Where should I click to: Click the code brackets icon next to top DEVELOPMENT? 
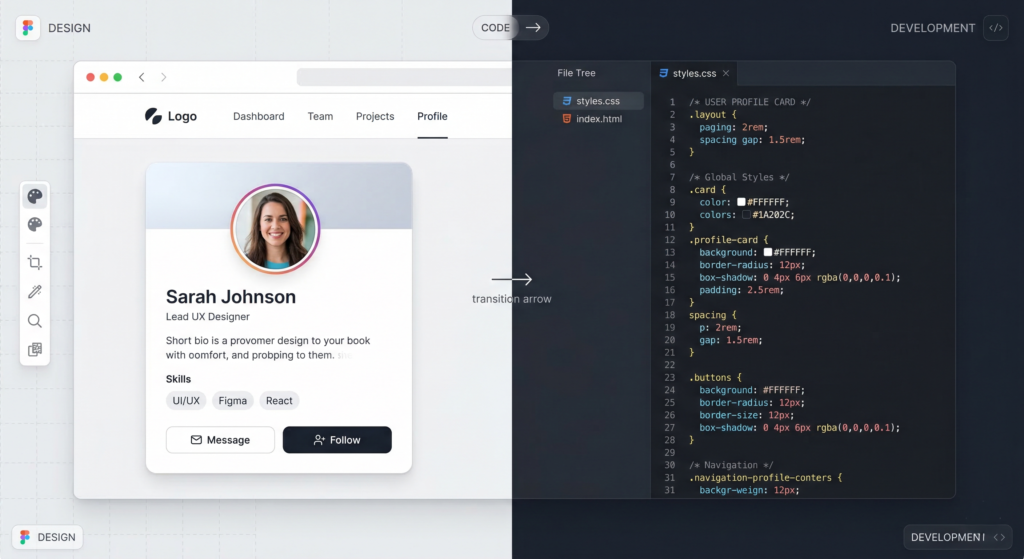click(x=995, y=28)
